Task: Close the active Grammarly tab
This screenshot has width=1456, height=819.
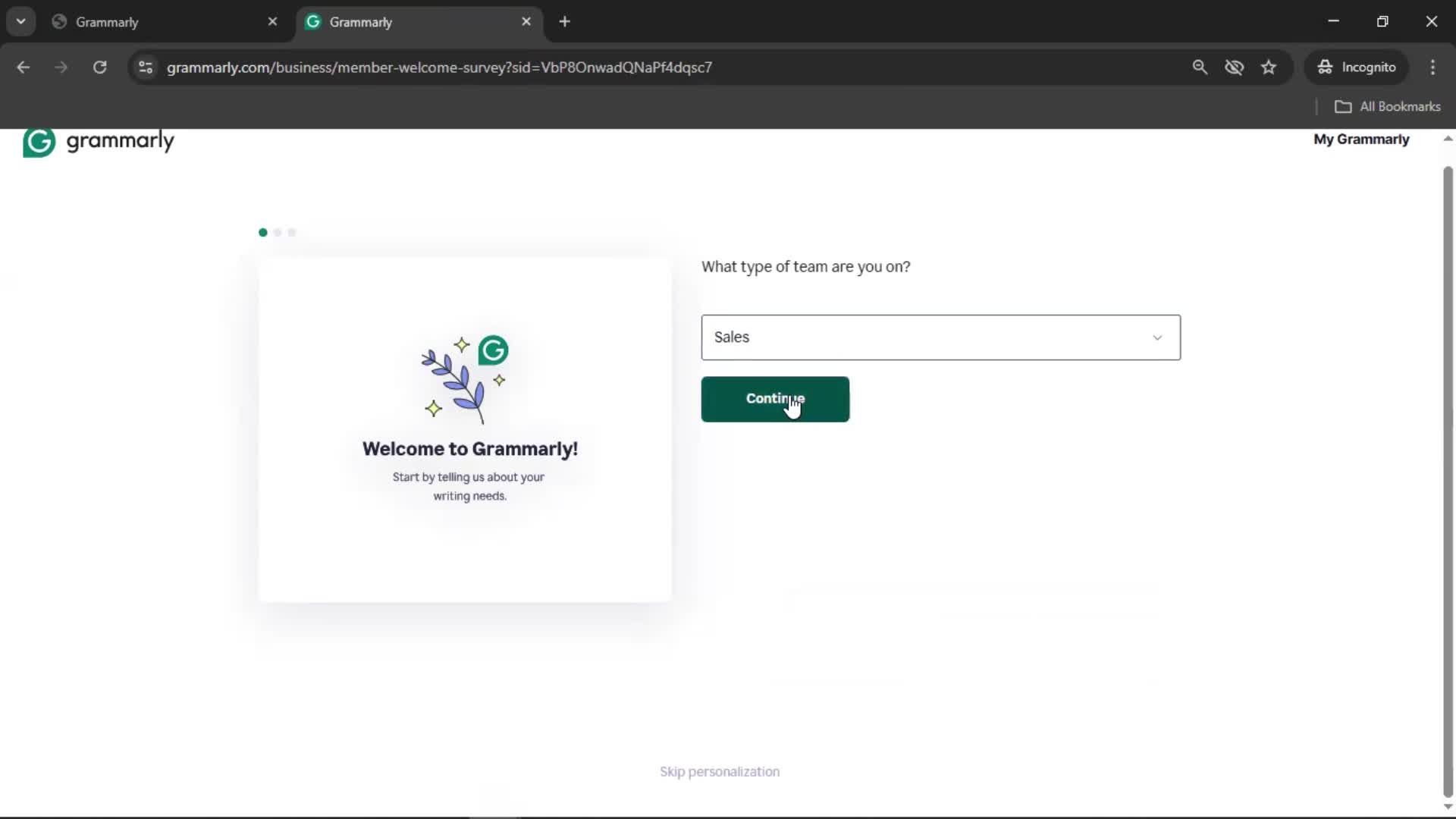Action: click(526, 22)
